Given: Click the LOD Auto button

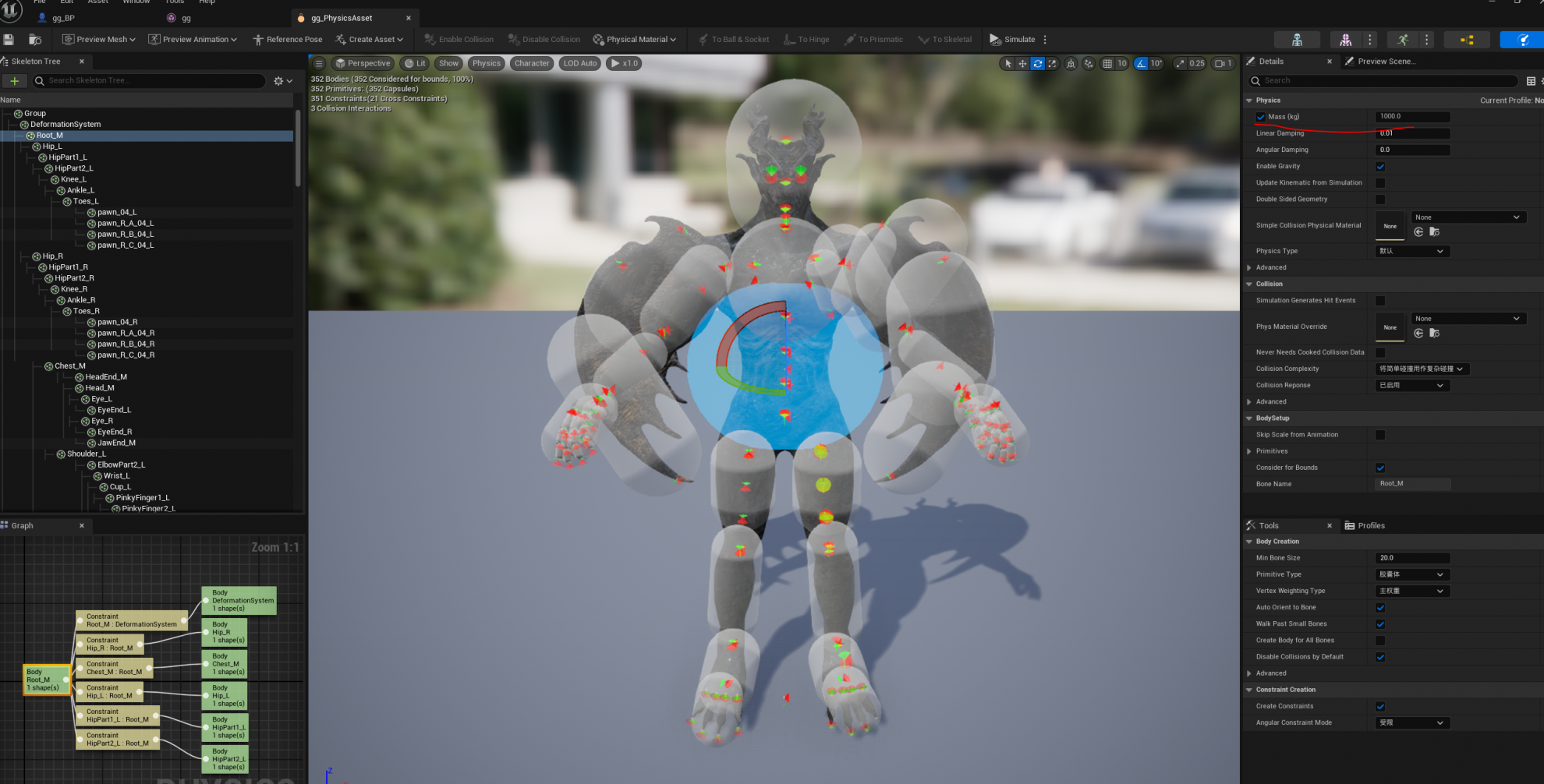Looking at the screenshot, I should coord(579,63).
